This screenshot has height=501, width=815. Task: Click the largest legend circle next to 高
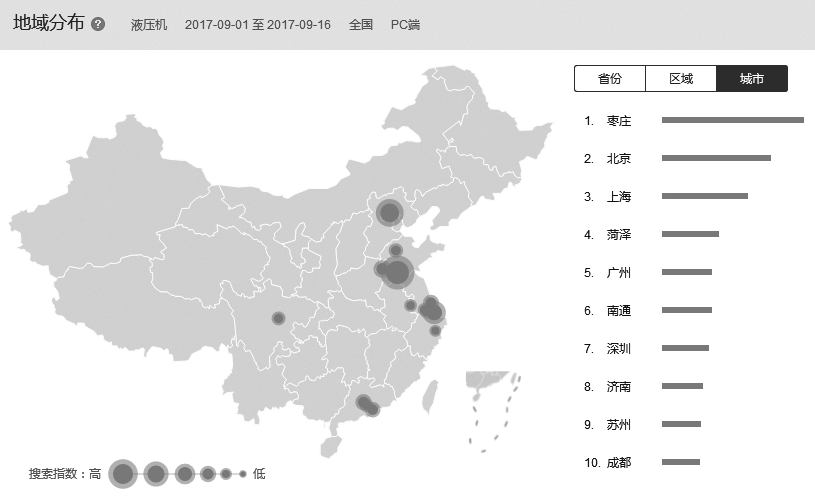point(123,474)
